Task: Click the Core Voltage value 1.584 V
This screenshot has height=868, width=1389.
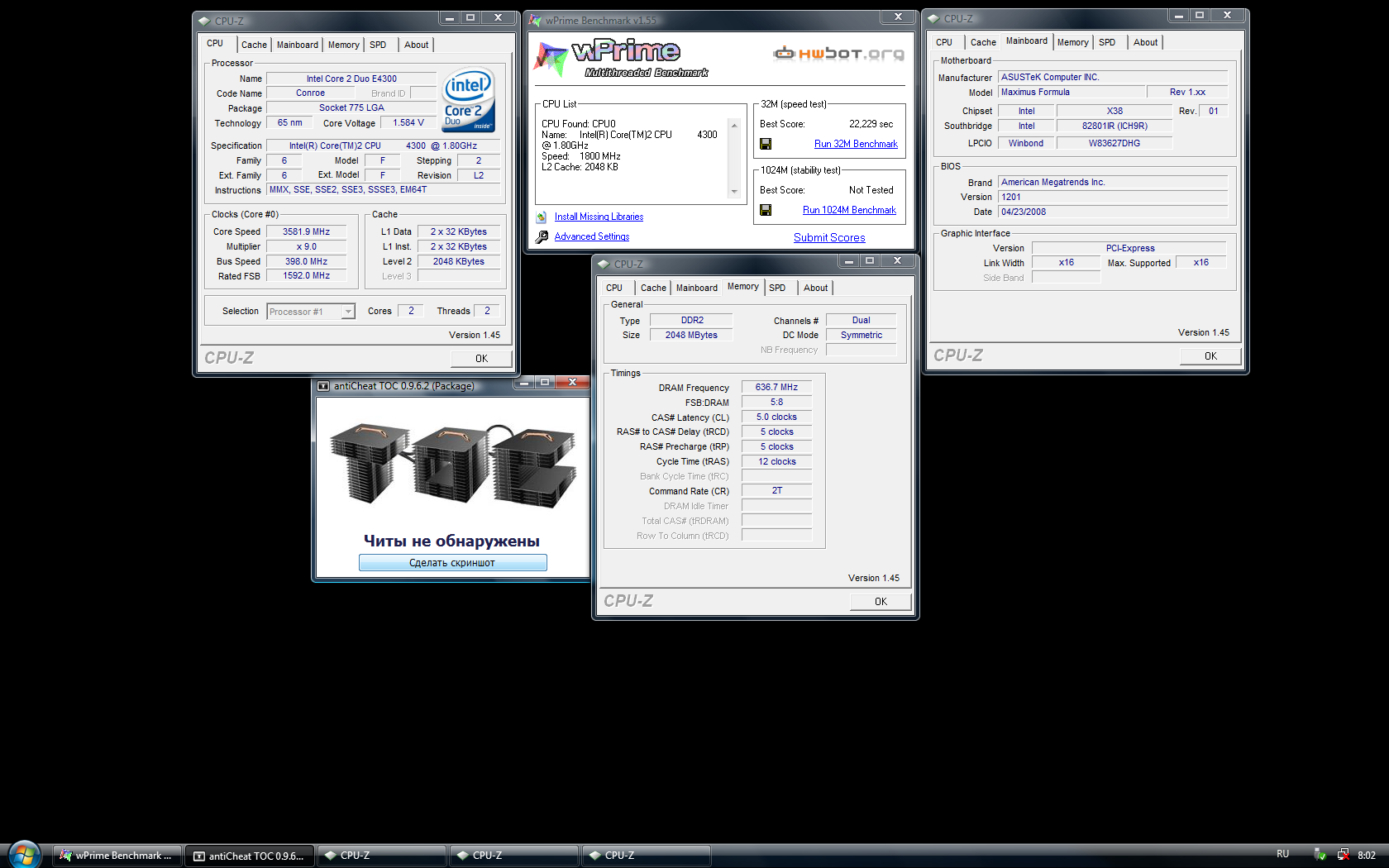Action: pos(408,123)
